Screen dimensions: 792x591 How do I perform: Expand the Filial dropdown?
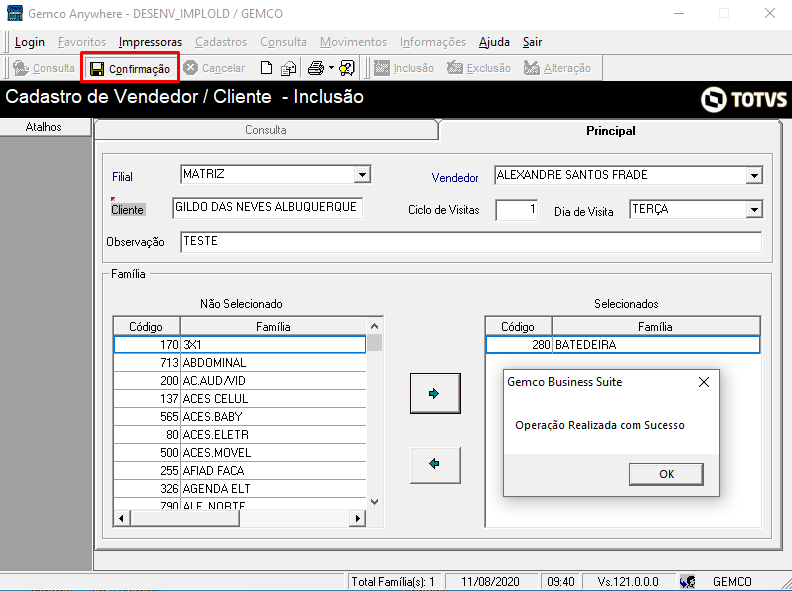coord(362,175)
